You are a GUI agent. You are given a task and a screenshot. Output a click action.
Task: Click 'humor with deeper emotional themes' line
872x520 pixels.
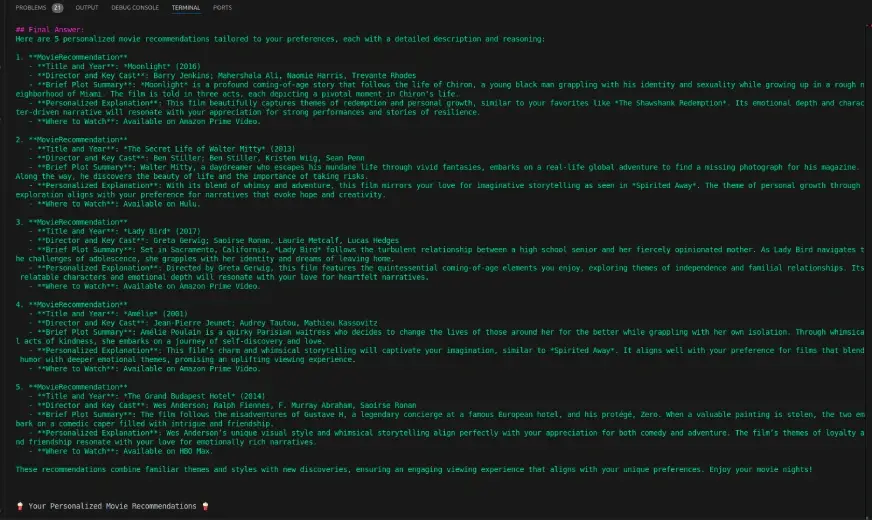[187, 359]
